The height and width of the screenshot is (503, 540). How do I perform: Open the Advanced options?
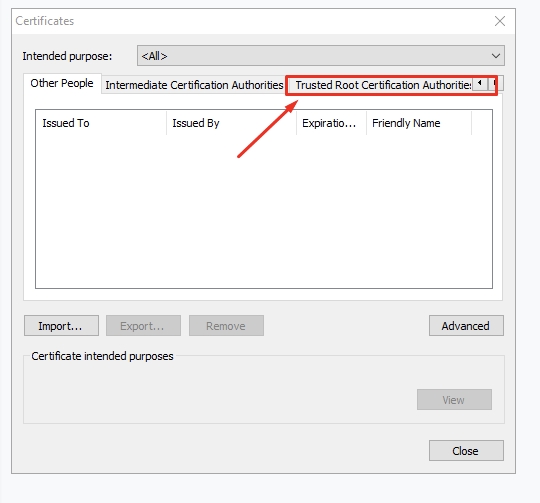(x=466, y=325)
